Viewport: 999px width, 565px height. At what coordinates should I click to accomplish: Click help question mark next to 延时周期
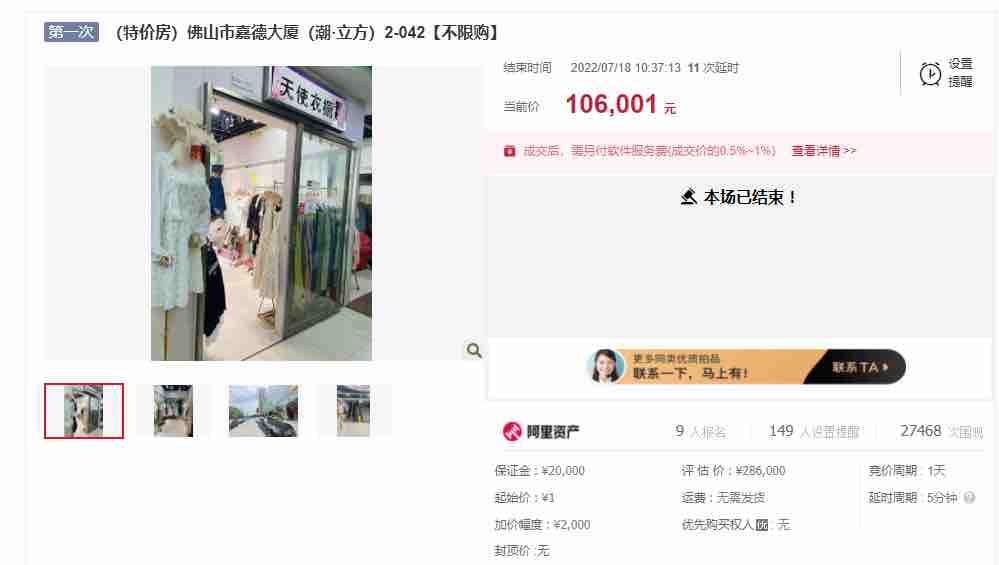(x=970, y=497)
